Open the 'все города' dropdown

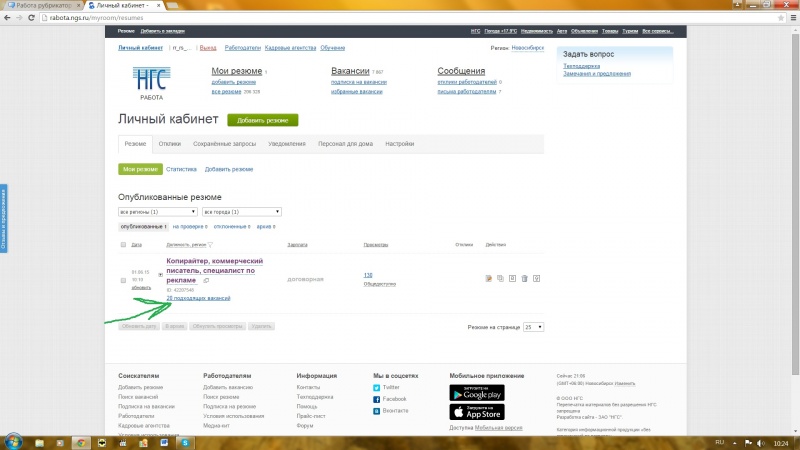click(241, 212)
